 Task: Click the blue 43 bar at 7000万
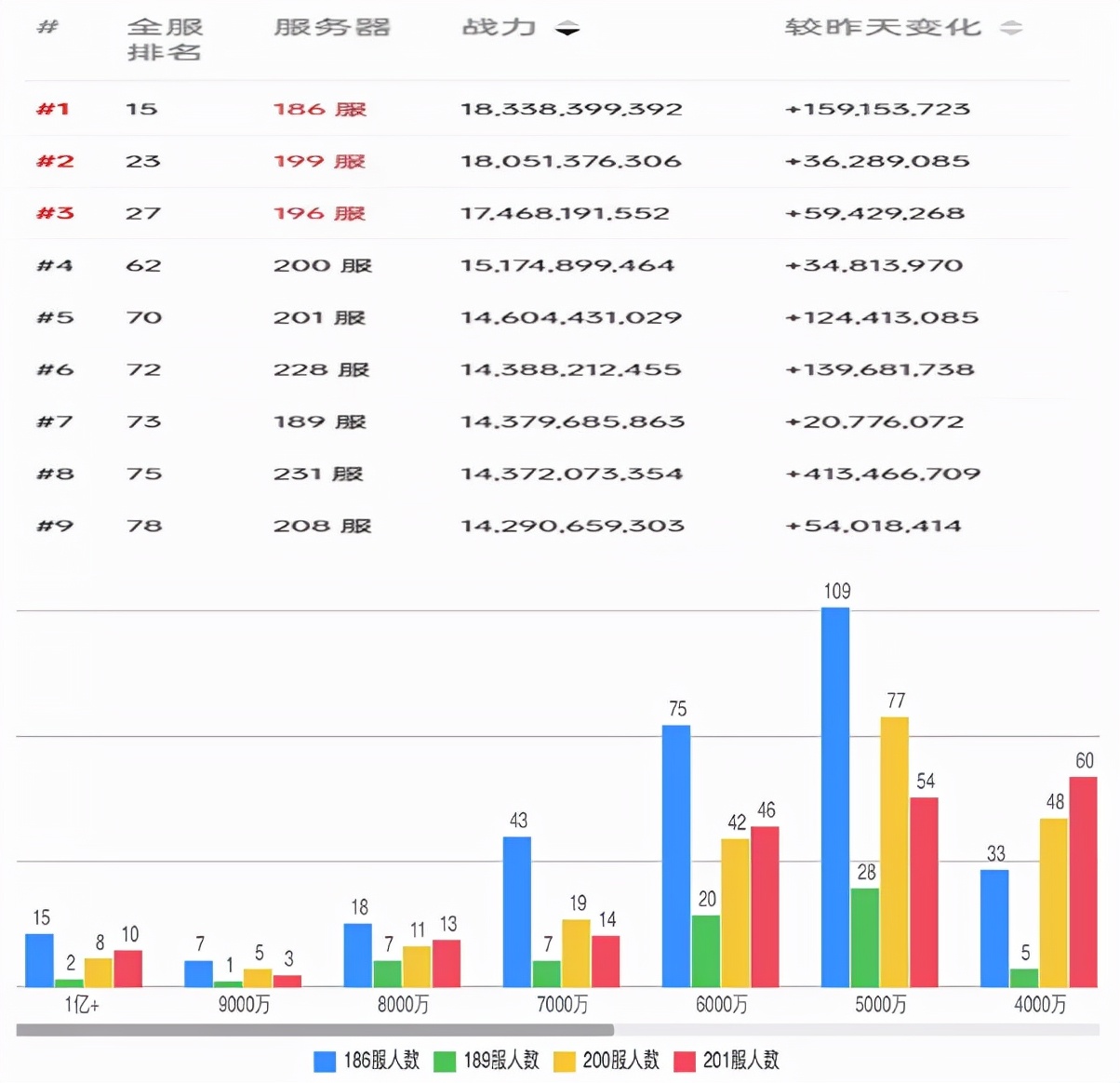[x=517, y=912]
